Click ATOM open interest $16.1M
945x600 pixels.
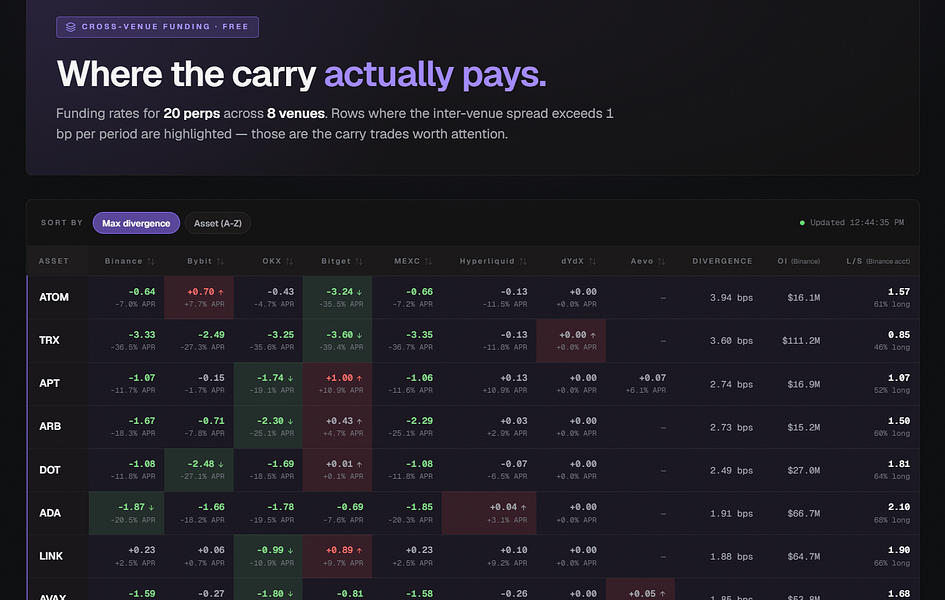click(803, 298)
